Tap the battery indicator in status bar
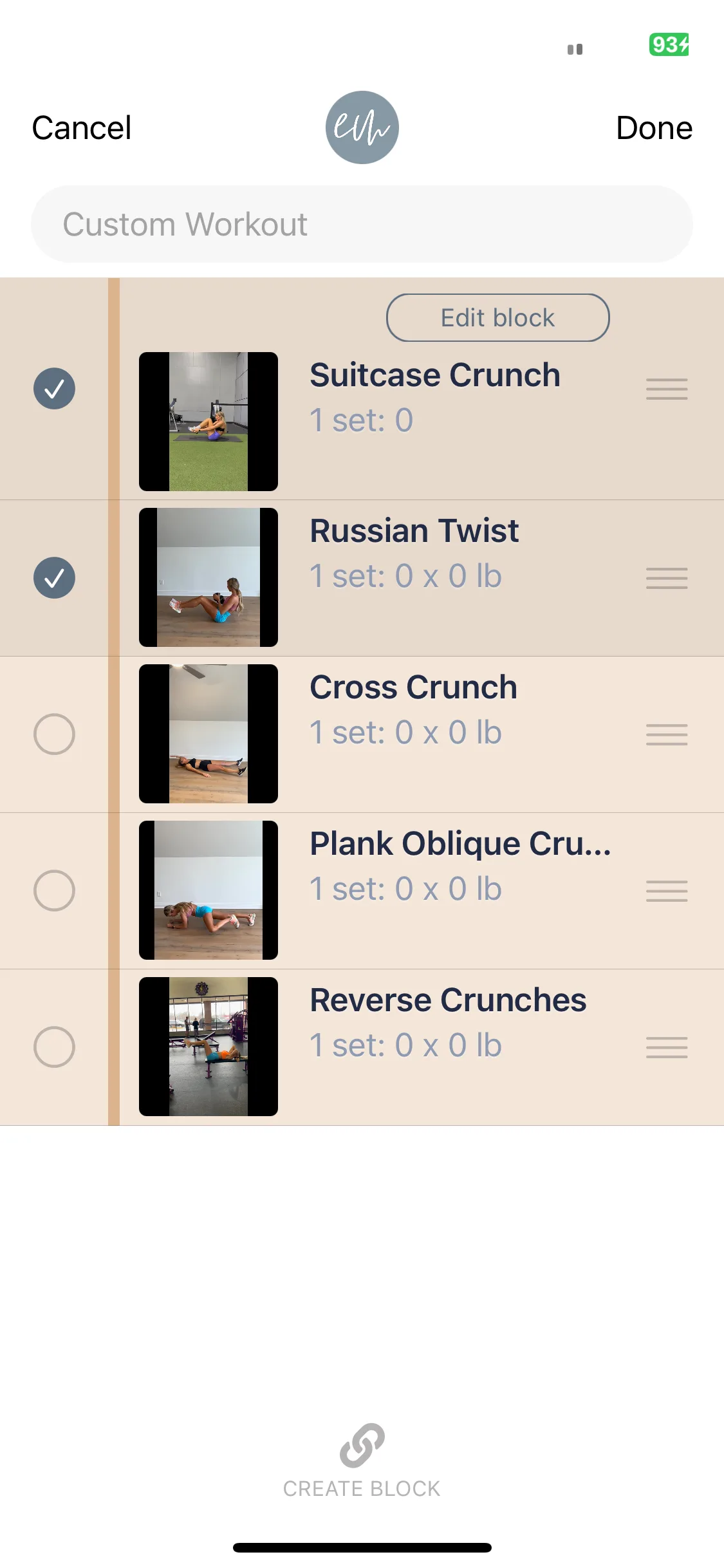This screenshot has width=724, height=1568. (669, 44)
